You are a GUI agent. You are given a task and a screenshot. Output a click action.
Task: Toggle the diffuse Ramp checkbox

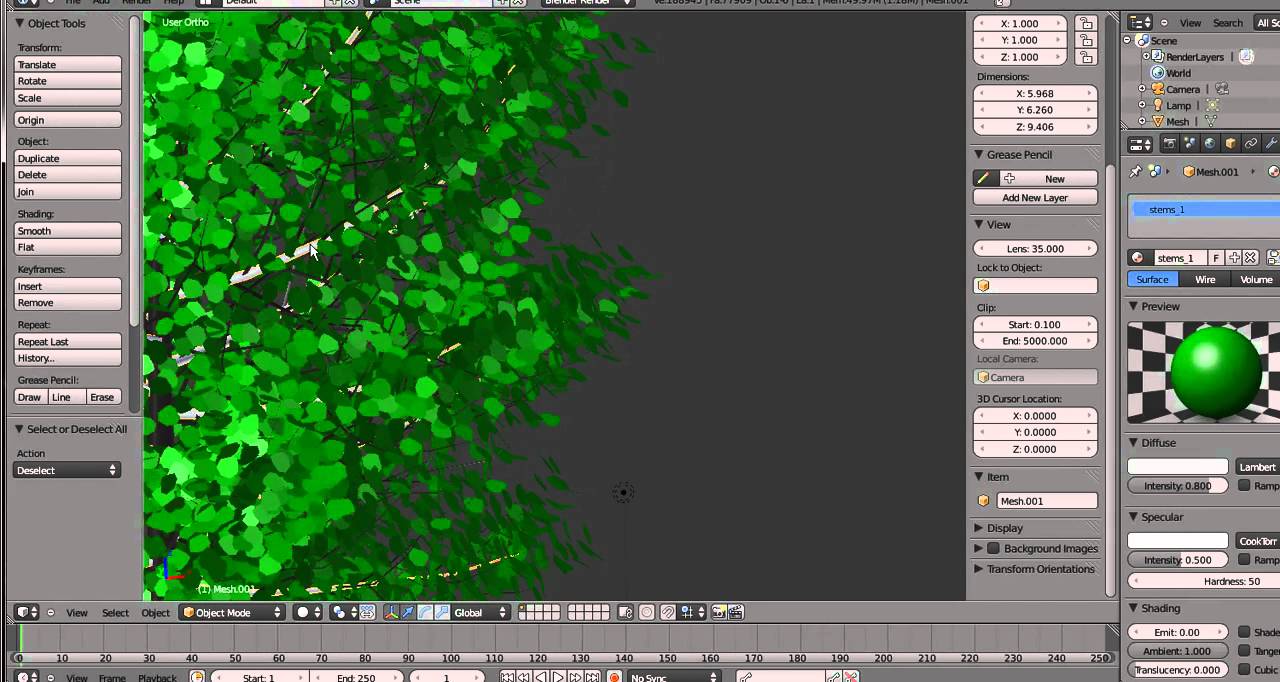(x=1244, y=485)
